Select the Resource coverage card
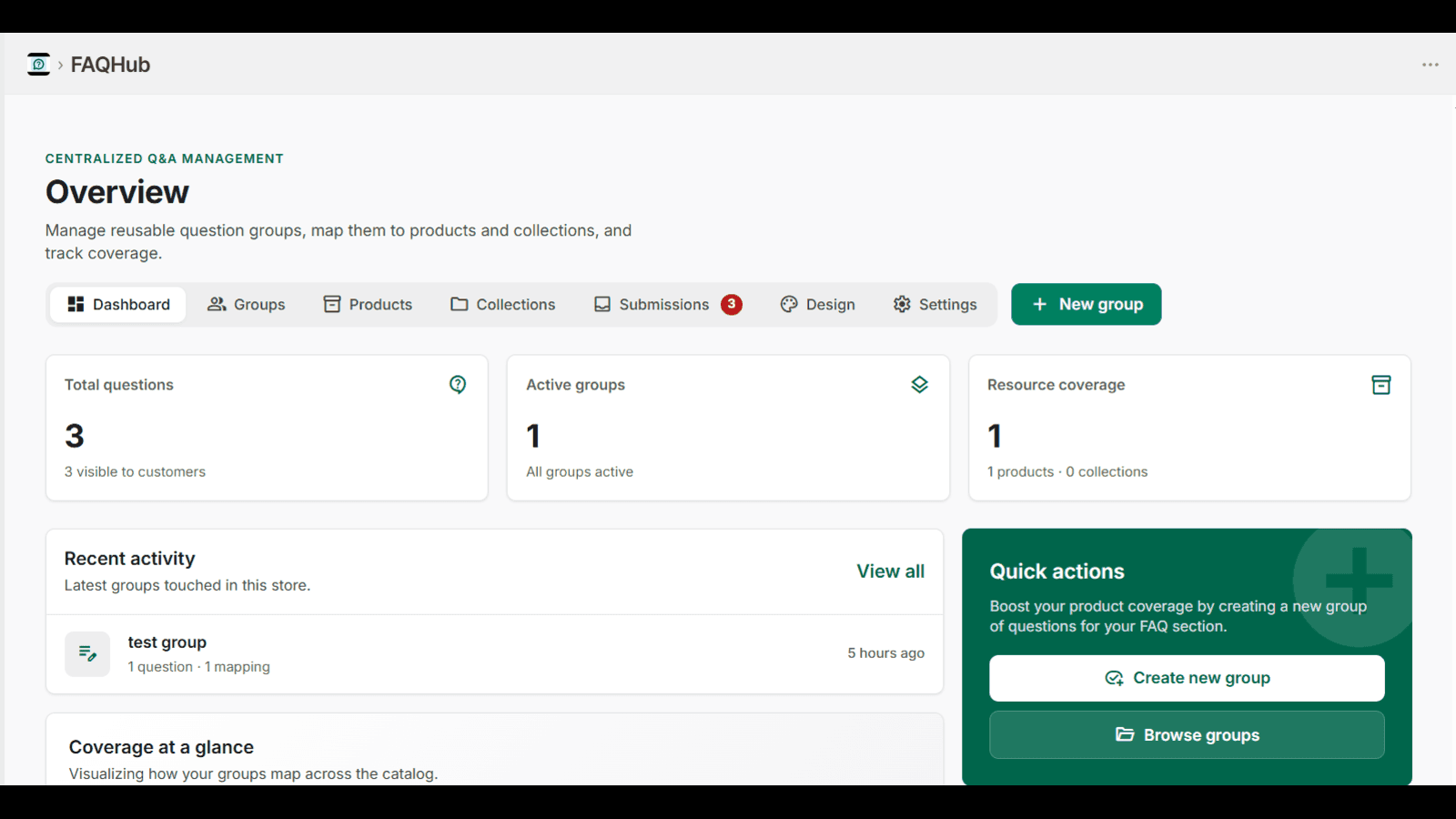This screenshot has width=1456, height=819. pos(1189,428)
